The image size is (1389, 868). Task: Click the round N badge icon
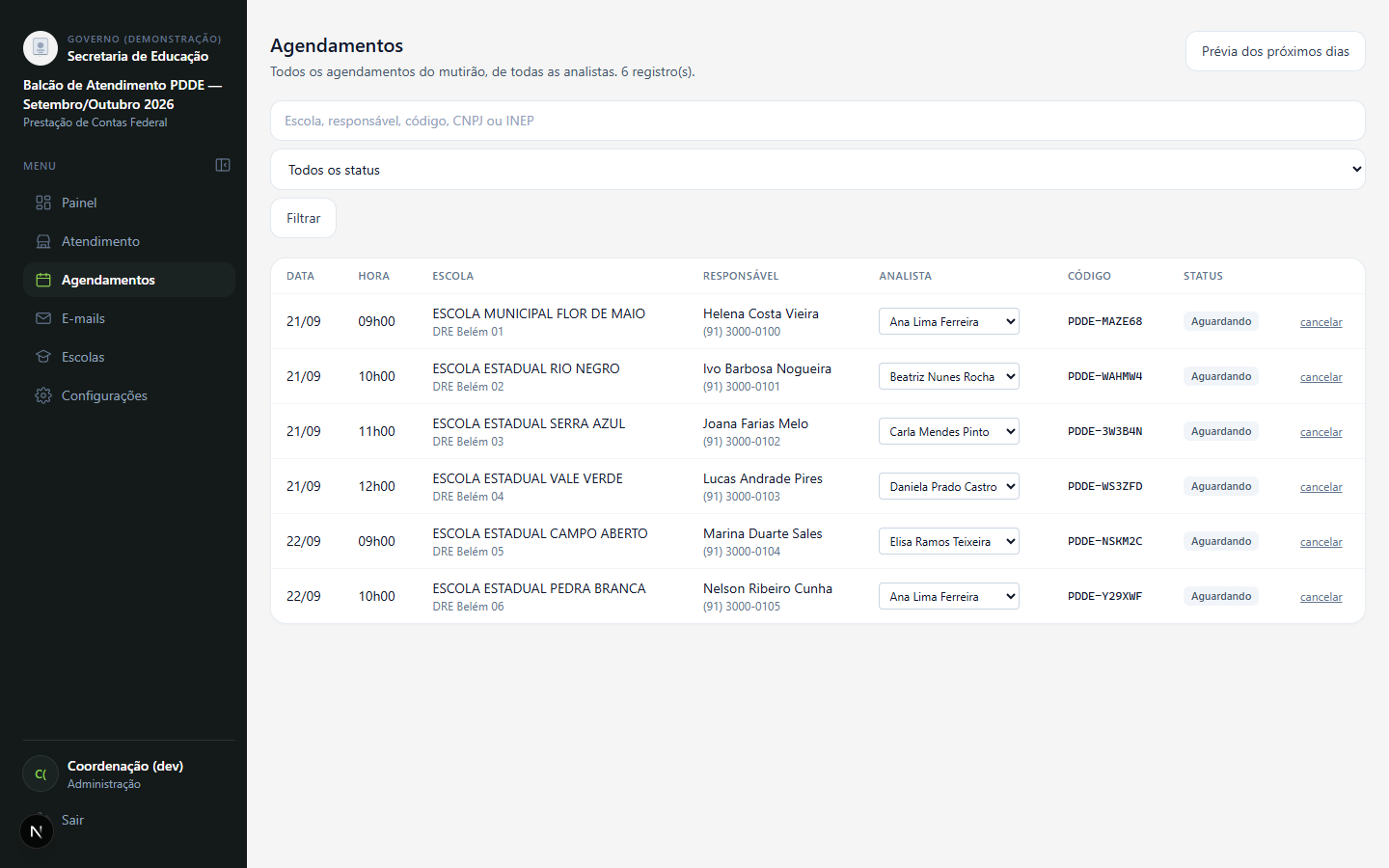click(x=37, y=830)
